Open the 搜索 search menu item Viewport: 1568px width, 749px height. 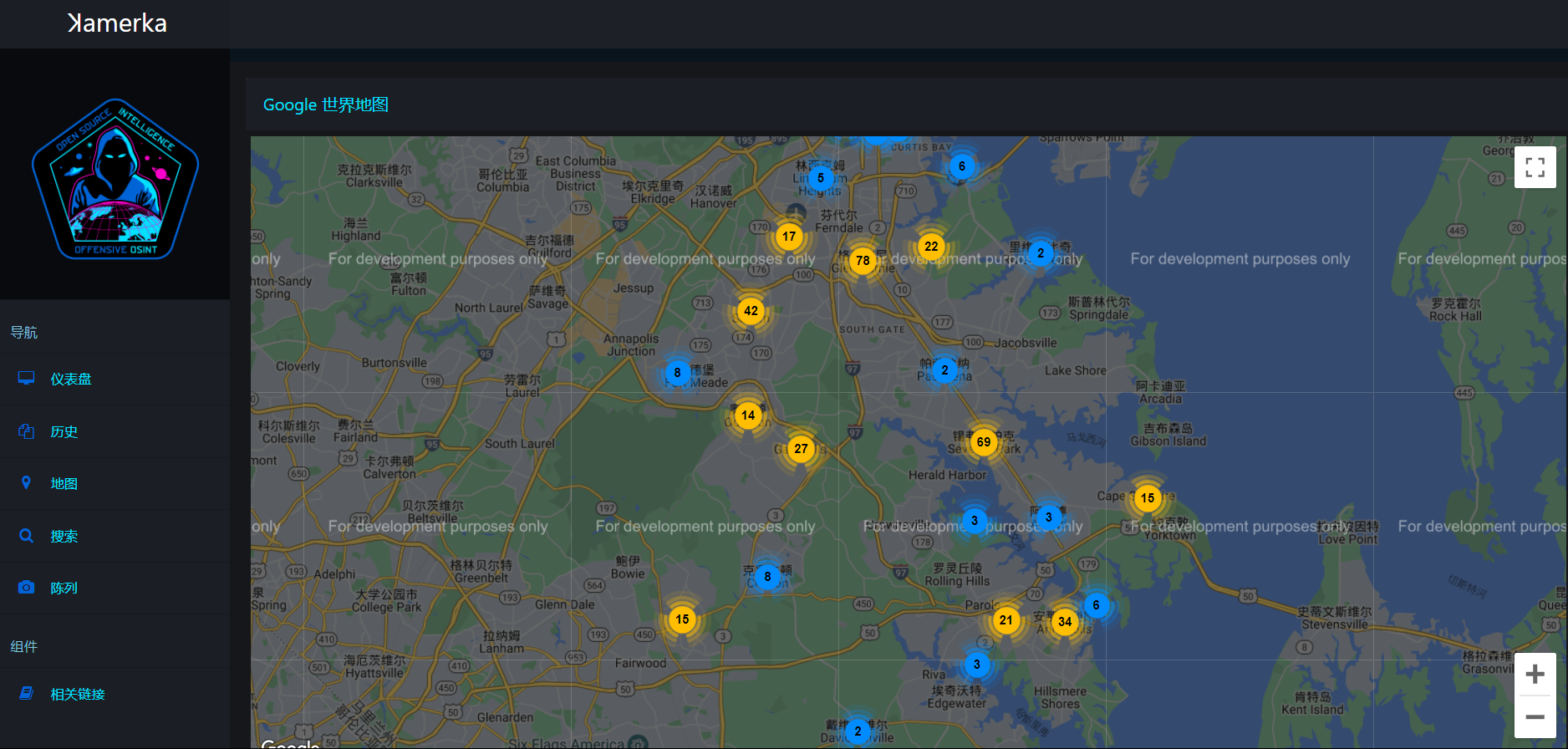tap(115, 537)
